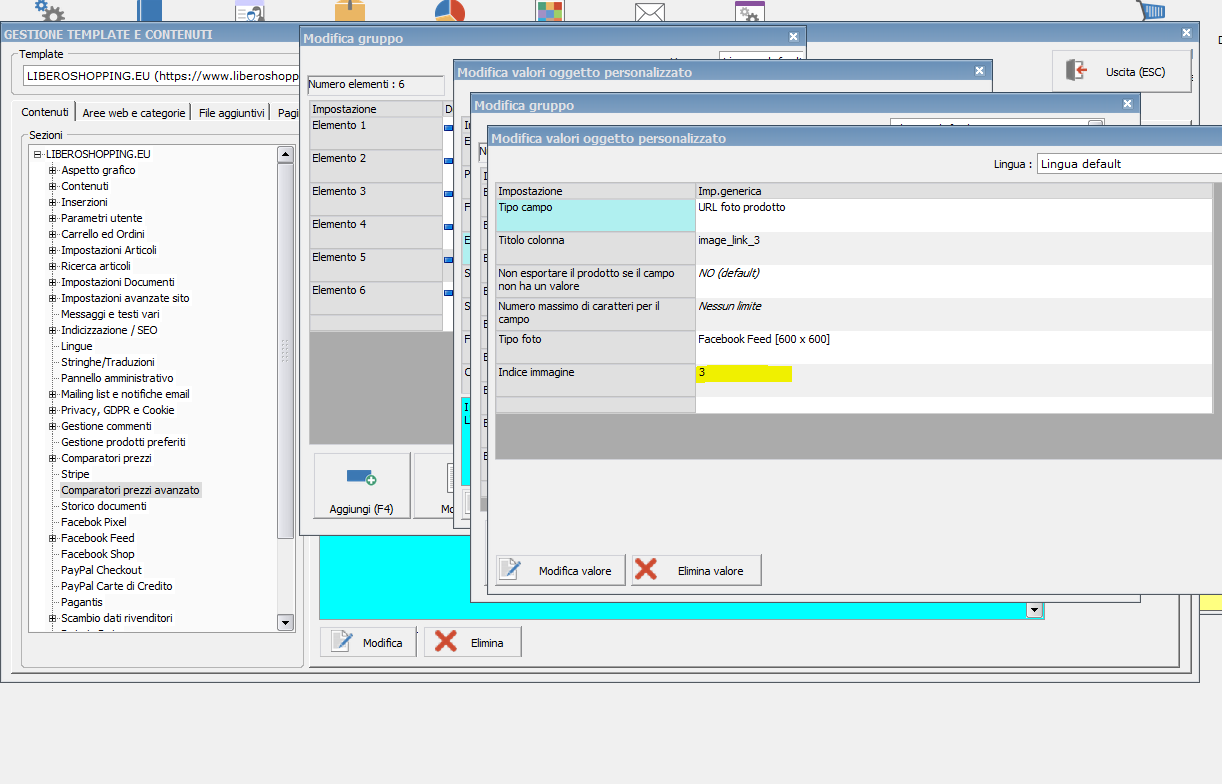Click the calendar icon in top toolbar
1222x784 pixels.
coord(750,12)
